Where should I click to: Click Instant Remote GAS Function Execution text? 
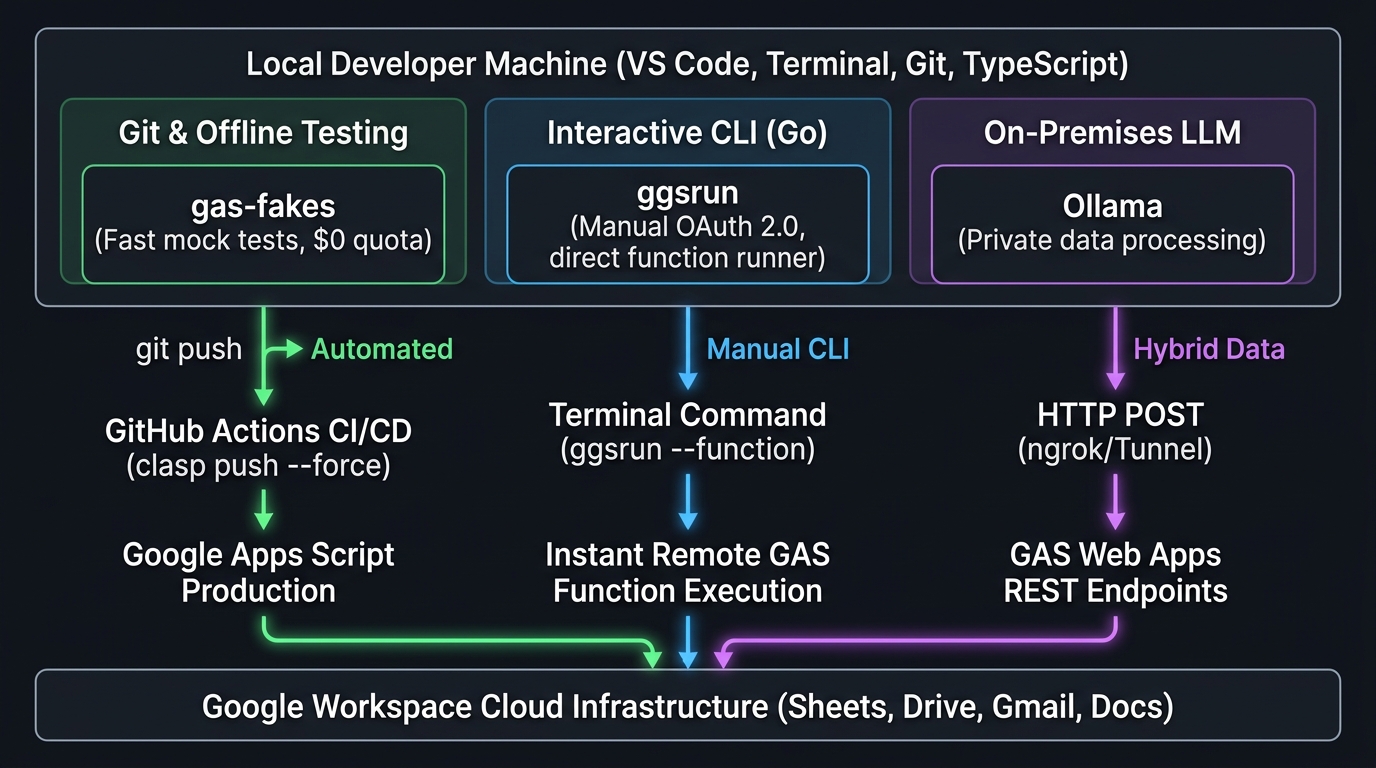pos(688,572)
